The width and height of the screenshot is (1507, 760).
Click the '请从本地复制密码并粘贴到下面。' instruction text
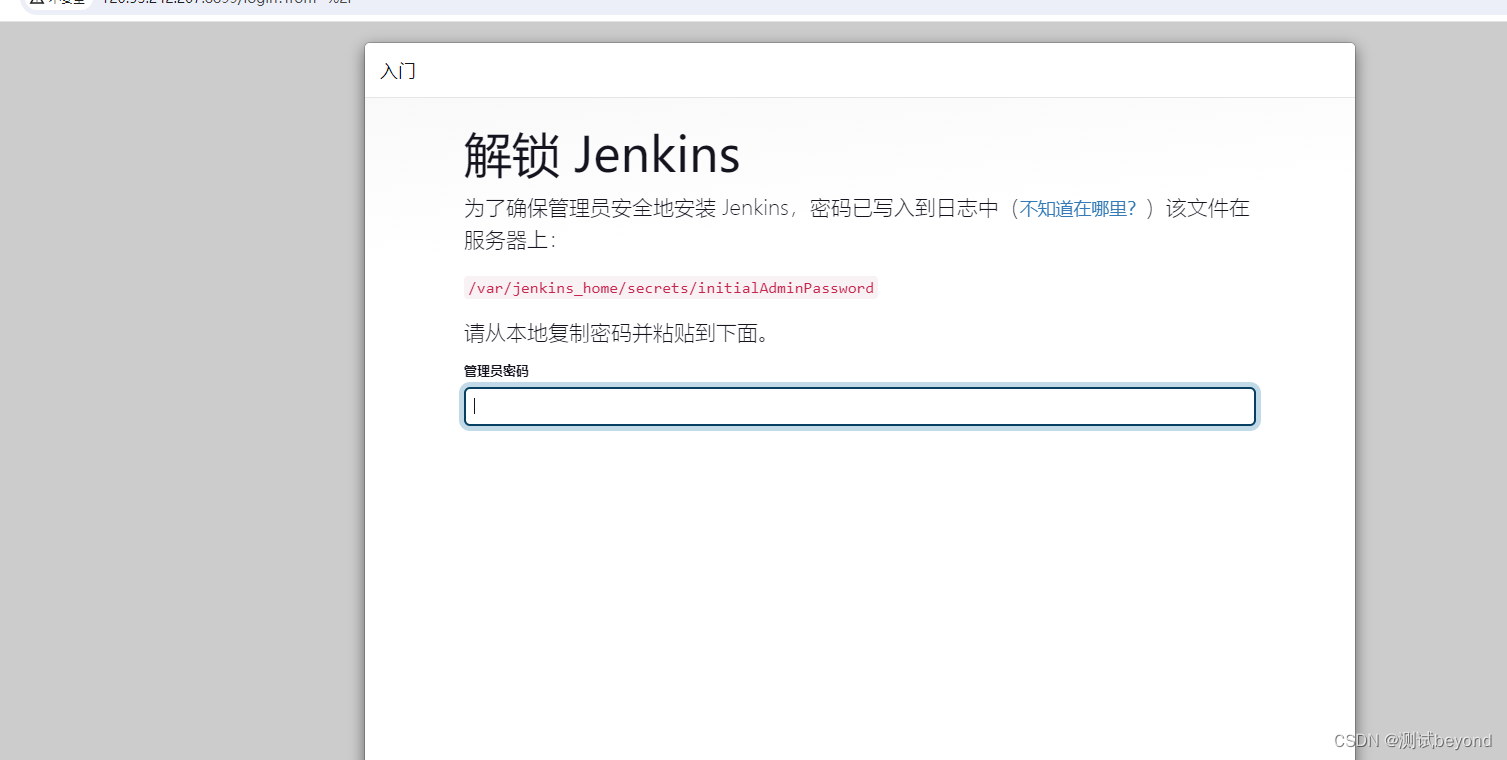(x=618, y=333)
